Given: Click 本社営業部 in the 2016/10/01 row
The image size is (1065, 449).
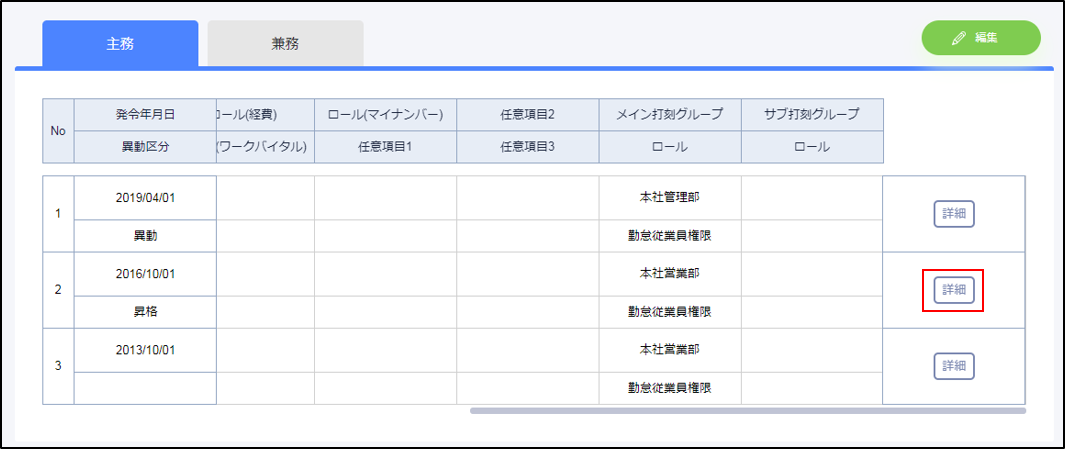Looking at the screenshot, I should click(x=670, y=274).
